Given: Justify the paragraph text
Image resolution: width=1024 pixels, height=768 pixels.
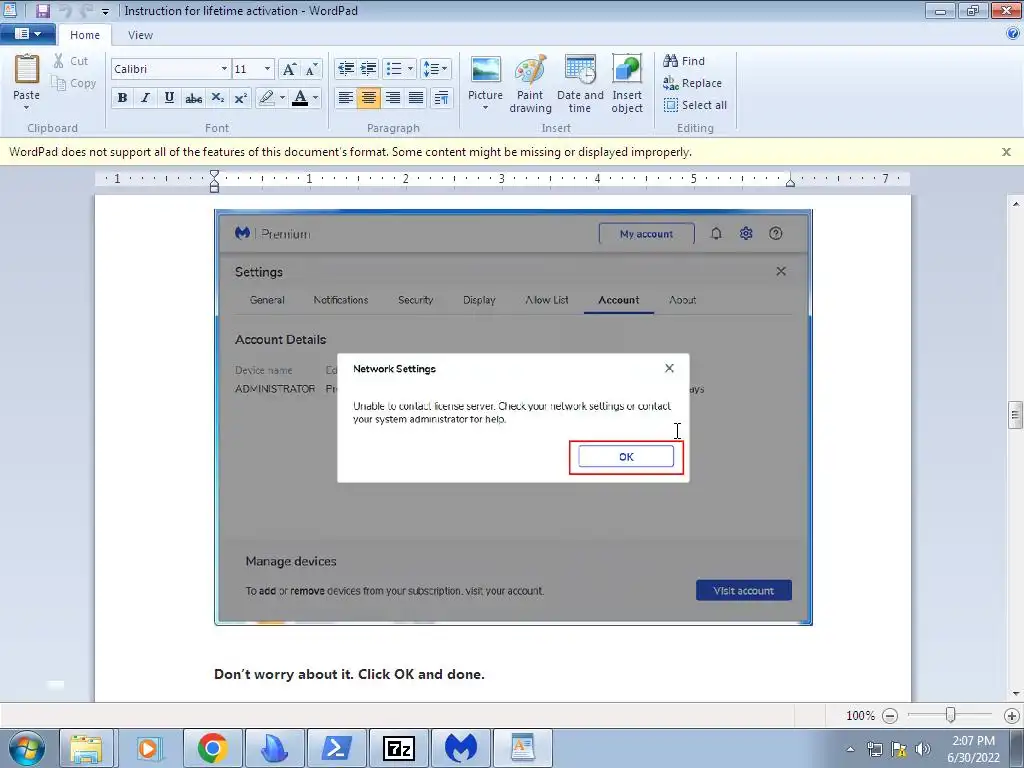Looking at the screenshot, I should tap(416, 98).
